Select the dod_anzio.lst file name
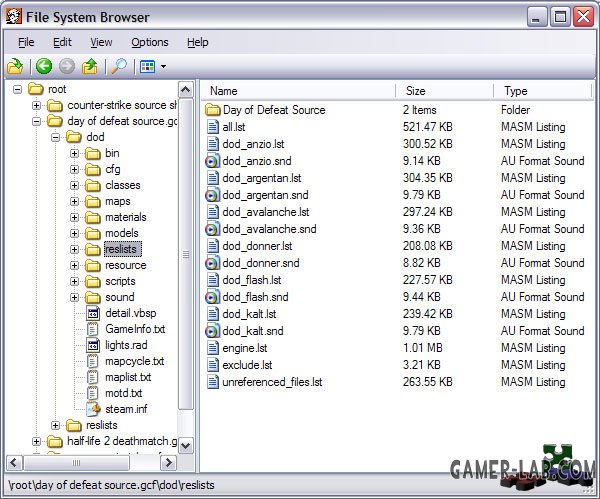 point(253,144)
